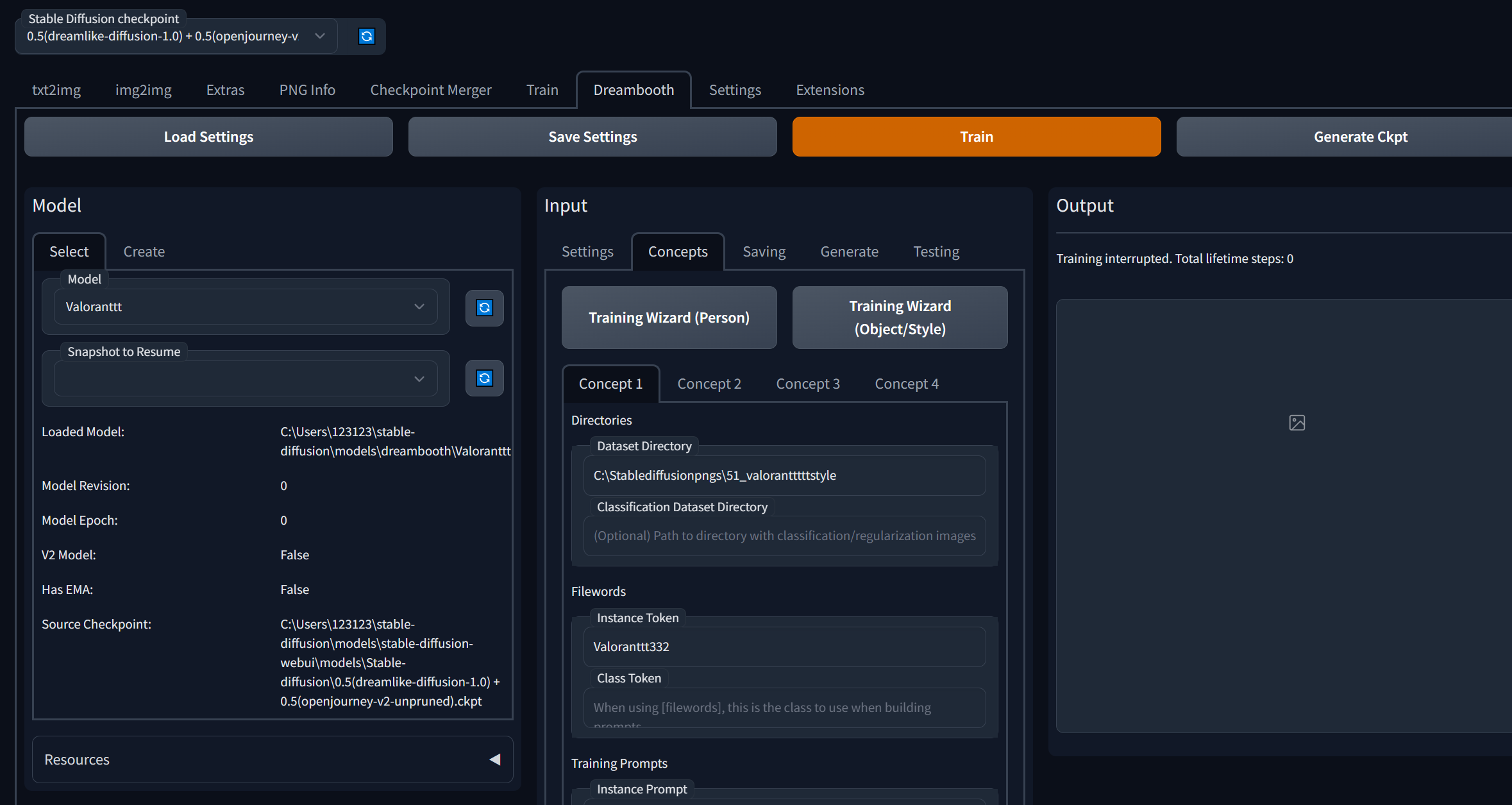The height and width of the screenshot is (805, 1512).
Task: Open the Snapshot to Resume dropdown
Action: [x=245, y=378]
